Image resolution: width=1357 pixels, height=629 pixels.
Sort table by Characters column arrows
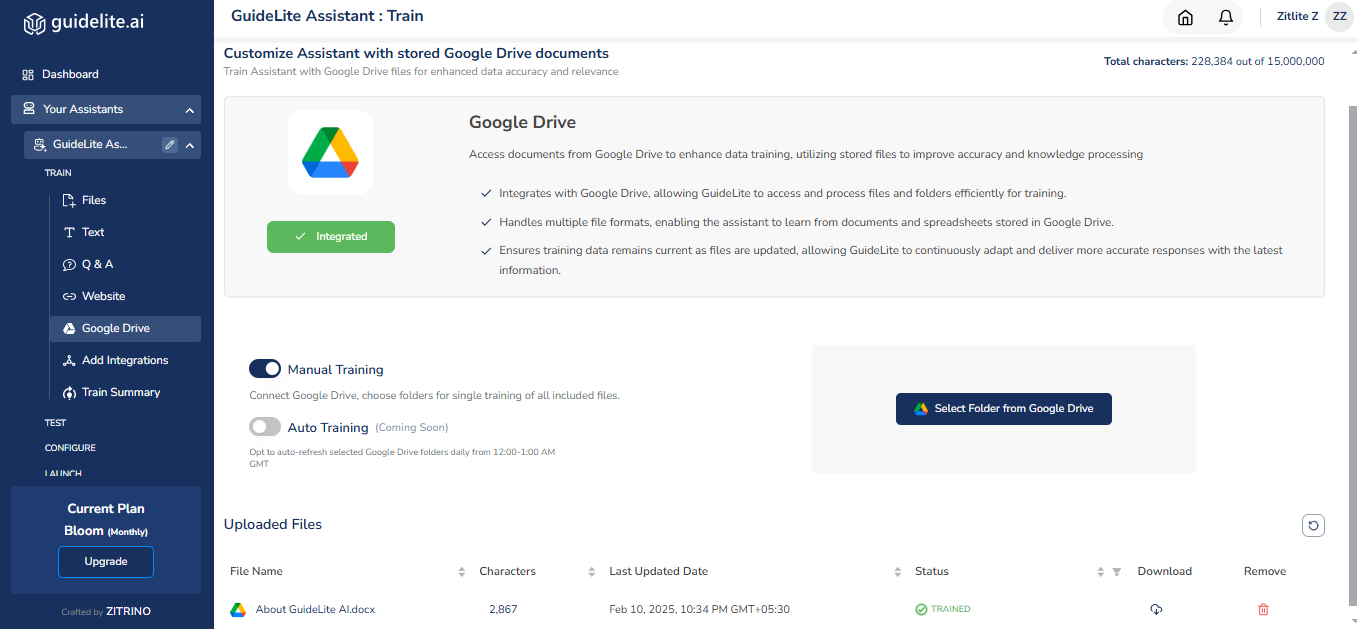click(x=592, y=572)
